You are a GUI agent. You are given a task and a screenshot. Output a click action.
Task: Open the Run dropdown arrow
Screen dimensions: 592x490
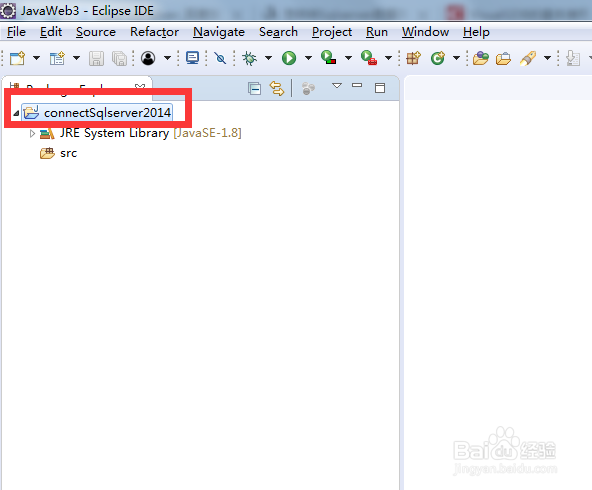coord(308,58)
